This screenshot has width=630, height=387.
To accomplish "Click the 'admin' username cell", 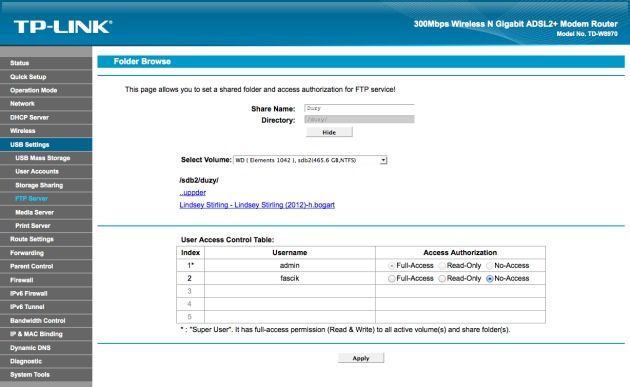I will click(x=290, y=266).
